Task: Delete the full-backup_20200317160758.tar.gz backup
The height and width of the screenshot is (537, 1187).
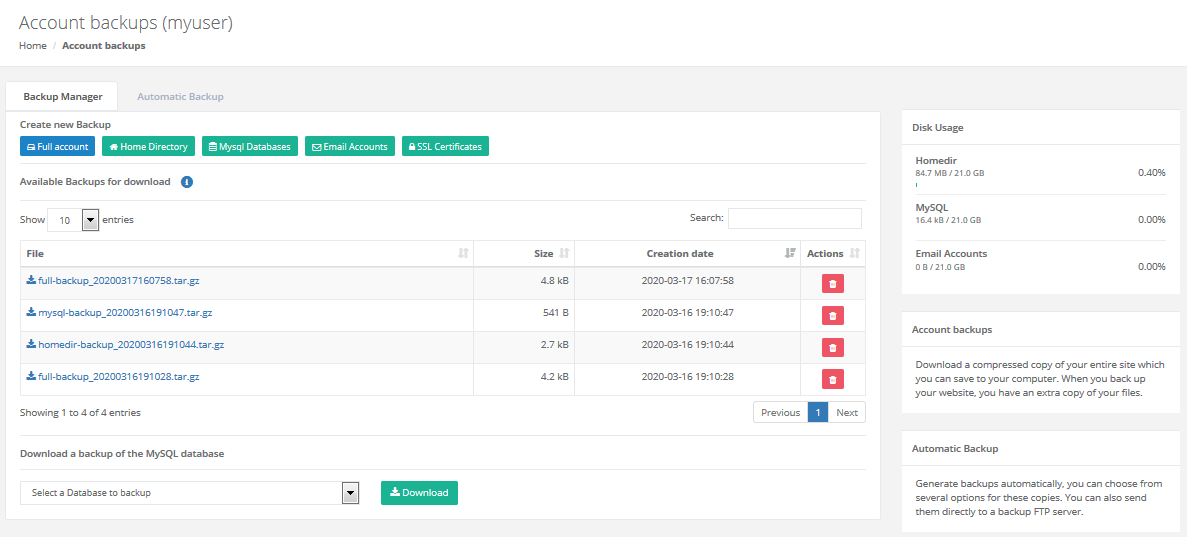Action: [x=833, y=284]
